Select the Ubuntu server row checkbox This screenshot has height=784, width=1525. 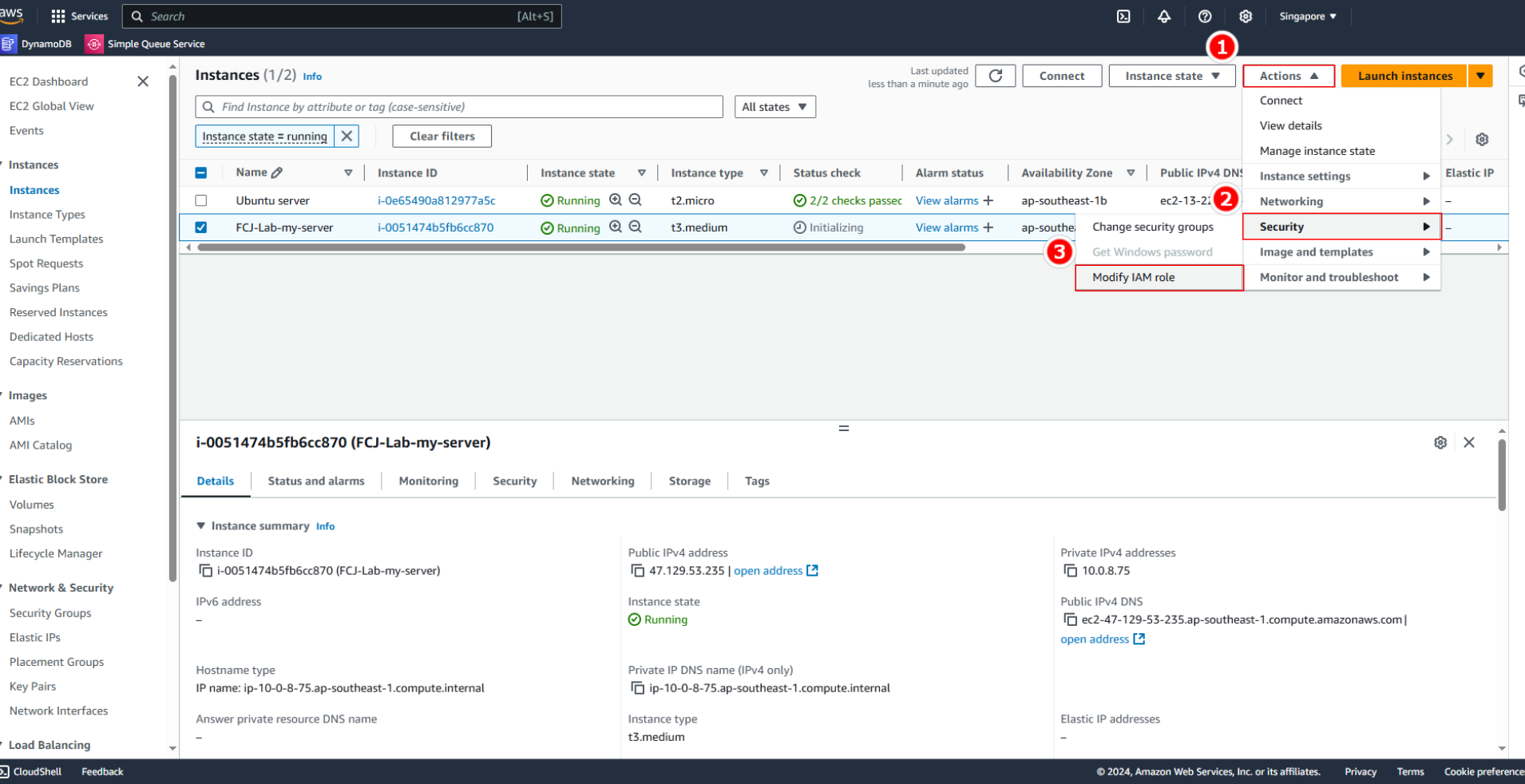tap(201, 200)
